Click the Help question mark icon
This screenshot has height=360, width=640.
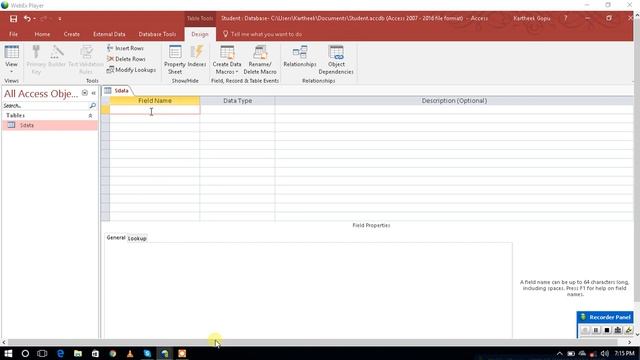point(566,18)
